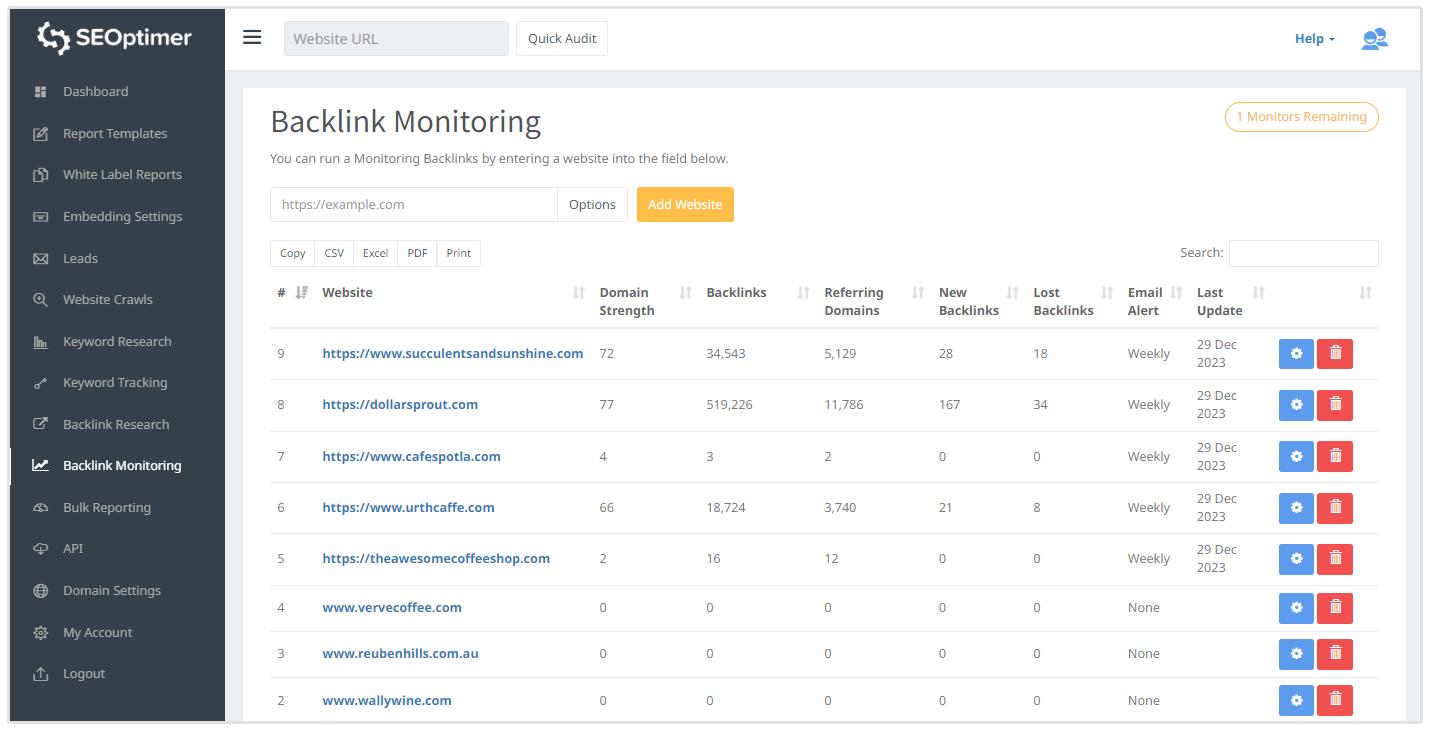Screen dimensions: 1430x730
Task: Export table as CSV
Action: 334,253
